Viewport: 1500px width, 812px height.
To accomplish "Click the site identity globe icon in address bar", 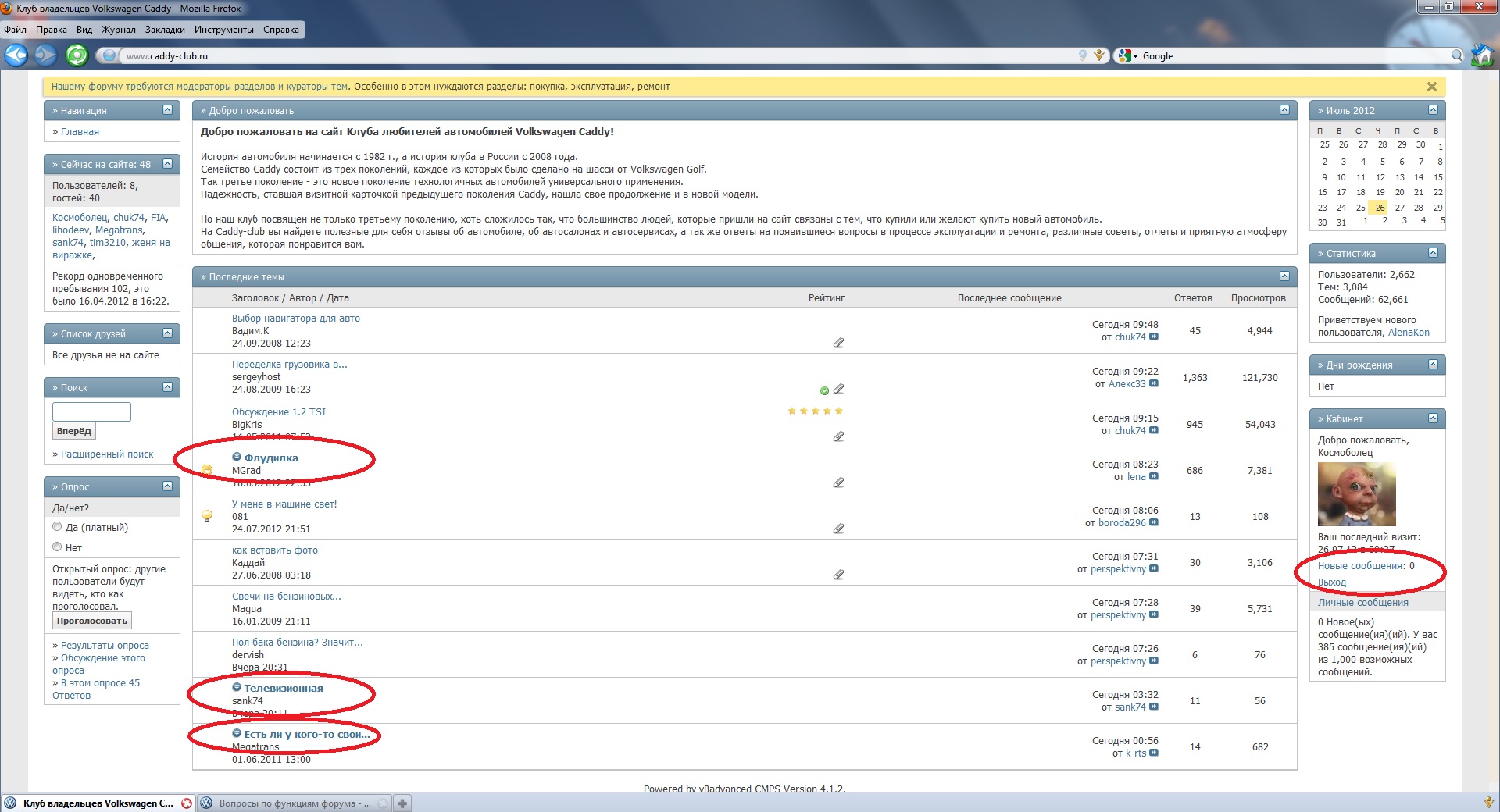I will point(109,55).
